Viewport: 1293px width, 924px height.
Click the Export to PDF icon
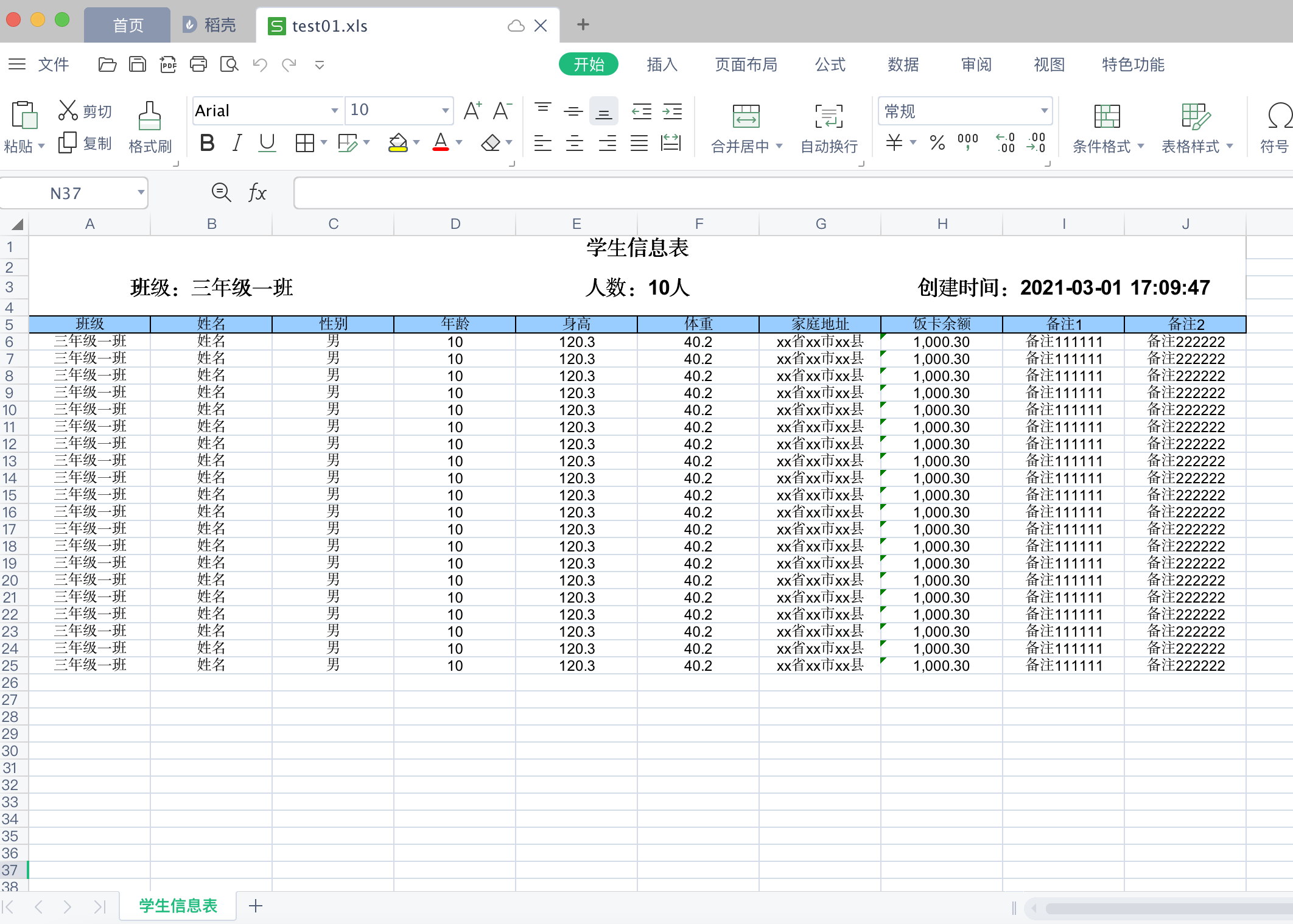point(168,65)
